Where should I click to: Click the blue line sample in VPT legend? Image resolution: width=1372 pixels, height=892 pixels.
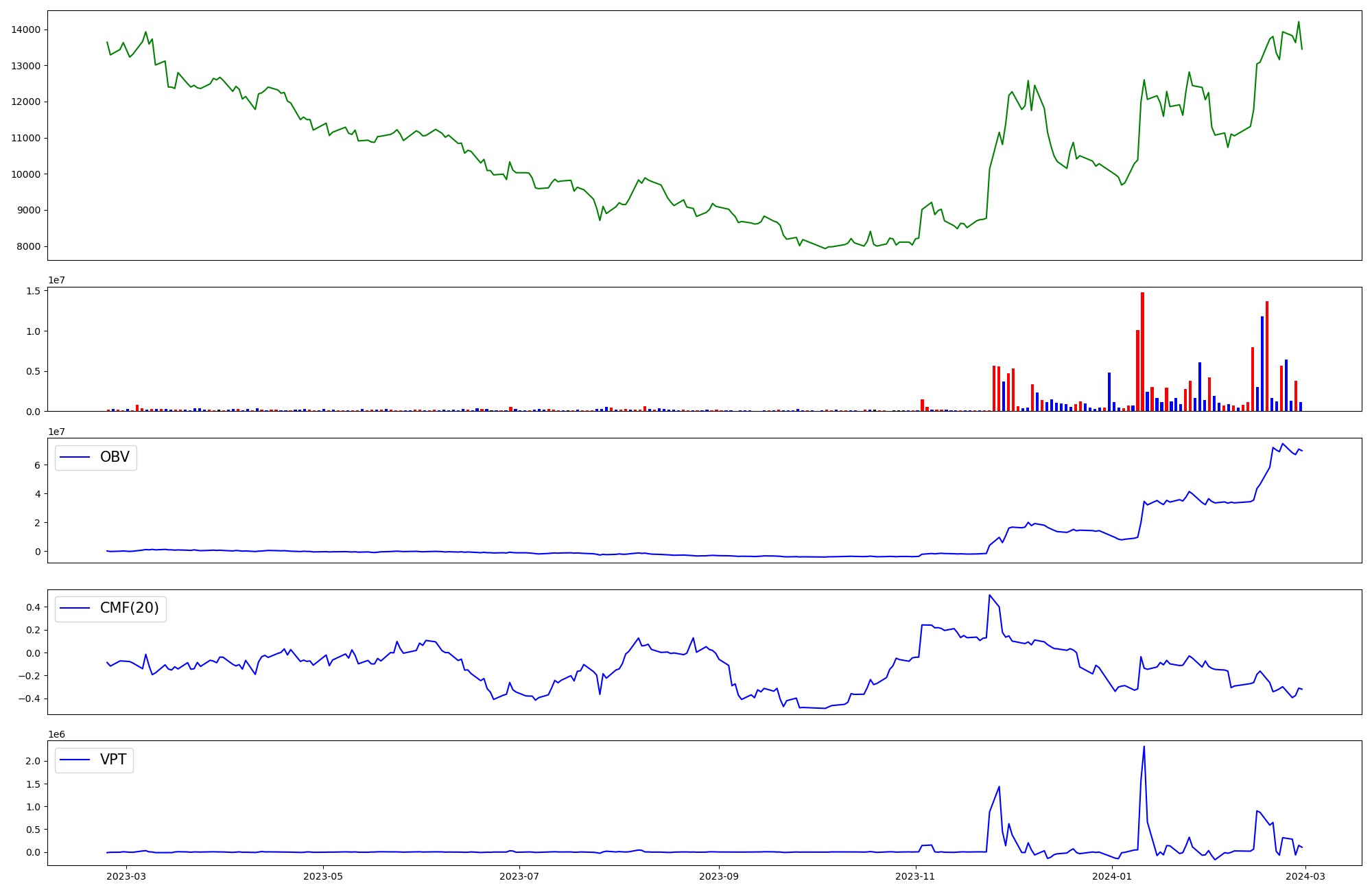tap(75, 760)
